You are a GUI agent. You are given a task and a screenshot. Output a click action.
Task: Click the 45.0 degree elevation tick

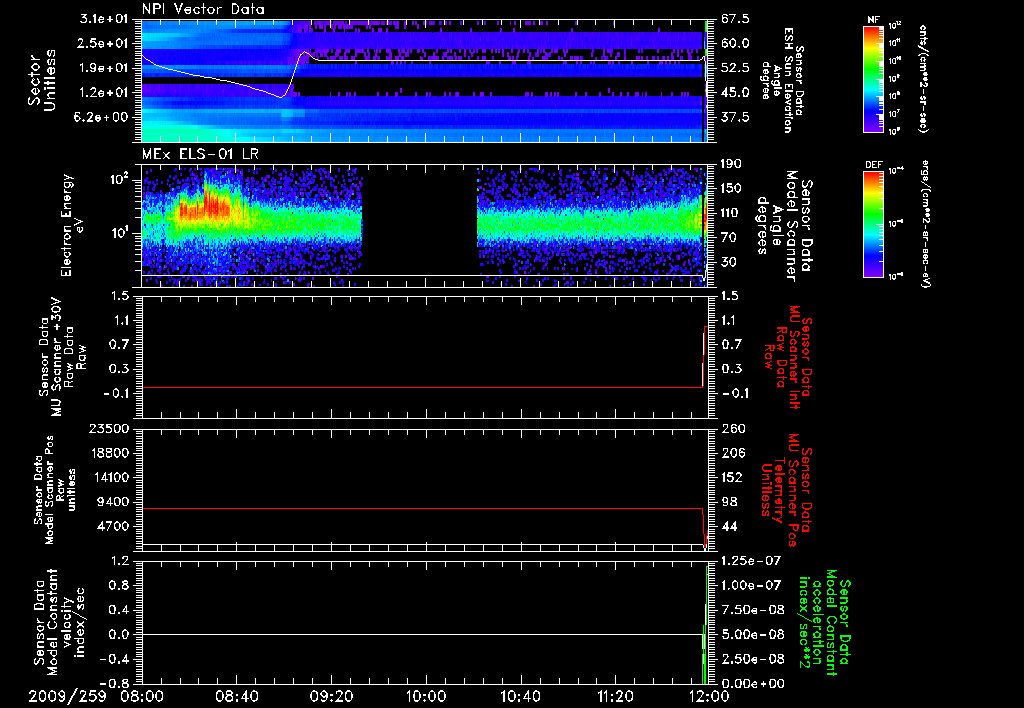(735, 93)
